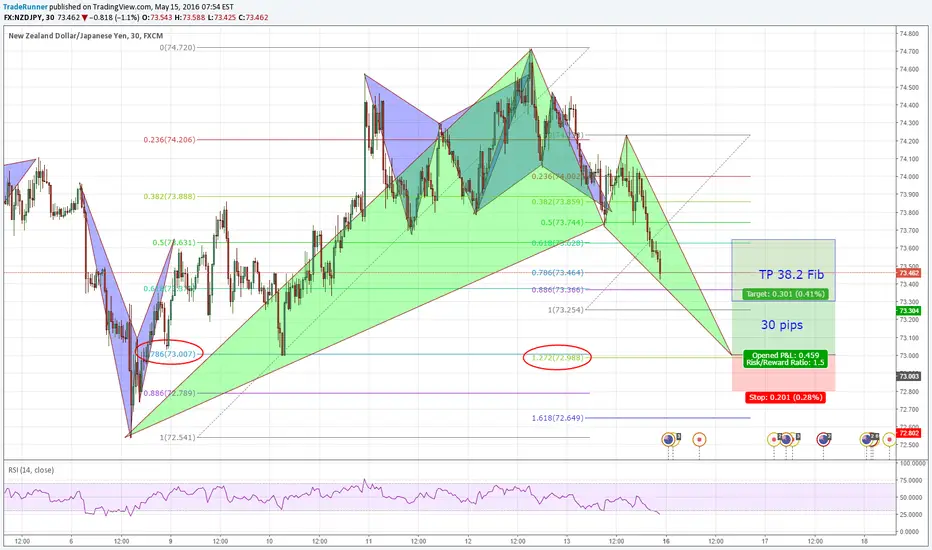The image size is (932, 550).
Task: Click the 25.0000 level on the RSI scale
Action: (x=909, y=514)
